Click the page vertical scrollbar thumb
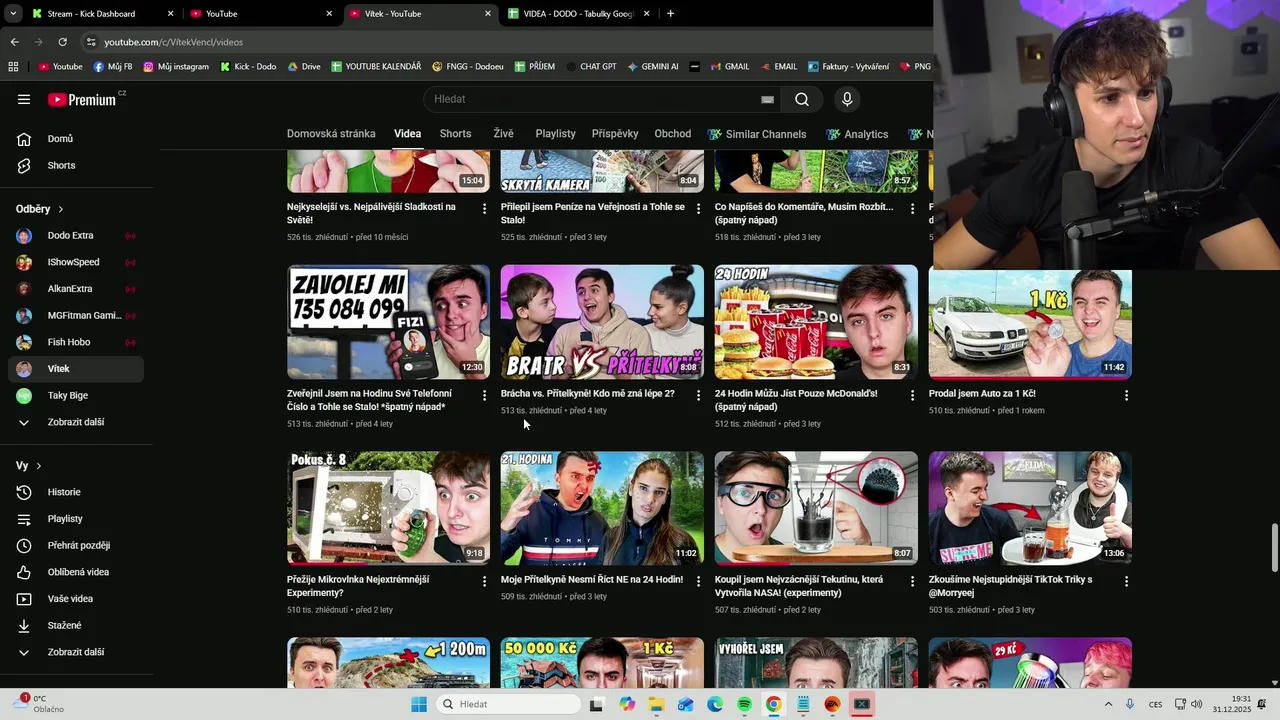This screenshot has height=720, width=1280. pyautogui.click(x=1275, y=548)
